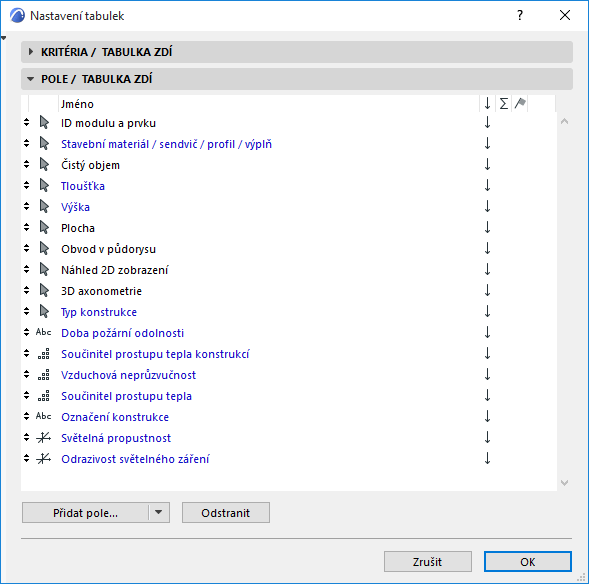Toggle sort arrow for Tloušťka row
Screen dimensions: 589x584
pos(487,186)
